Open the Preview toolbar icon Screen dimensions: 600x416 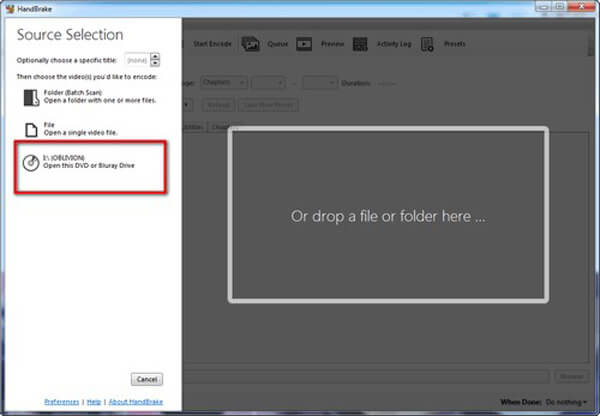304,44
